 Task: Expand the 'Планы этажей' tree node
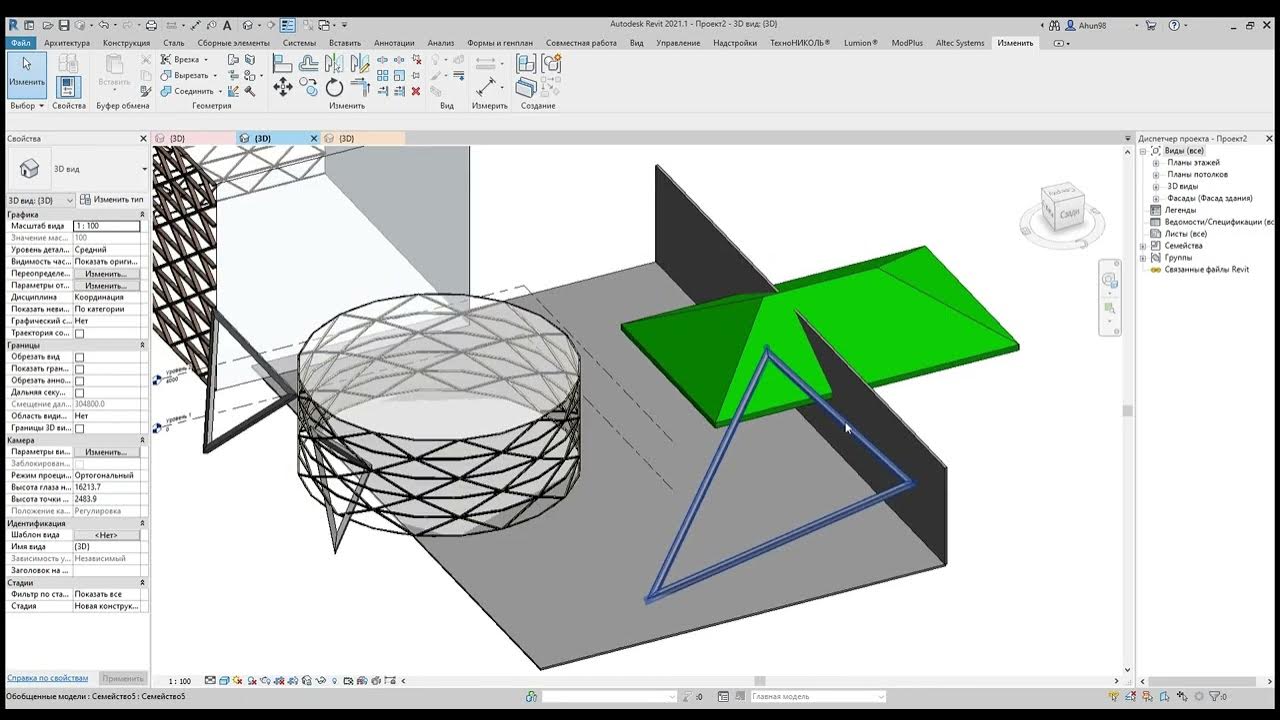1156,163
